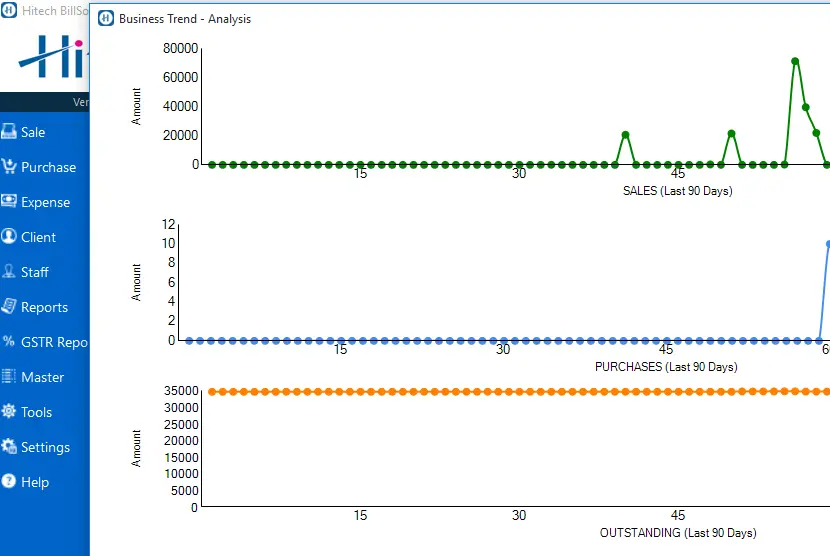Screen dimensions: 830x556
Task: Open the Expense icon in the sidebar
Action: click(x=9, y=202)
